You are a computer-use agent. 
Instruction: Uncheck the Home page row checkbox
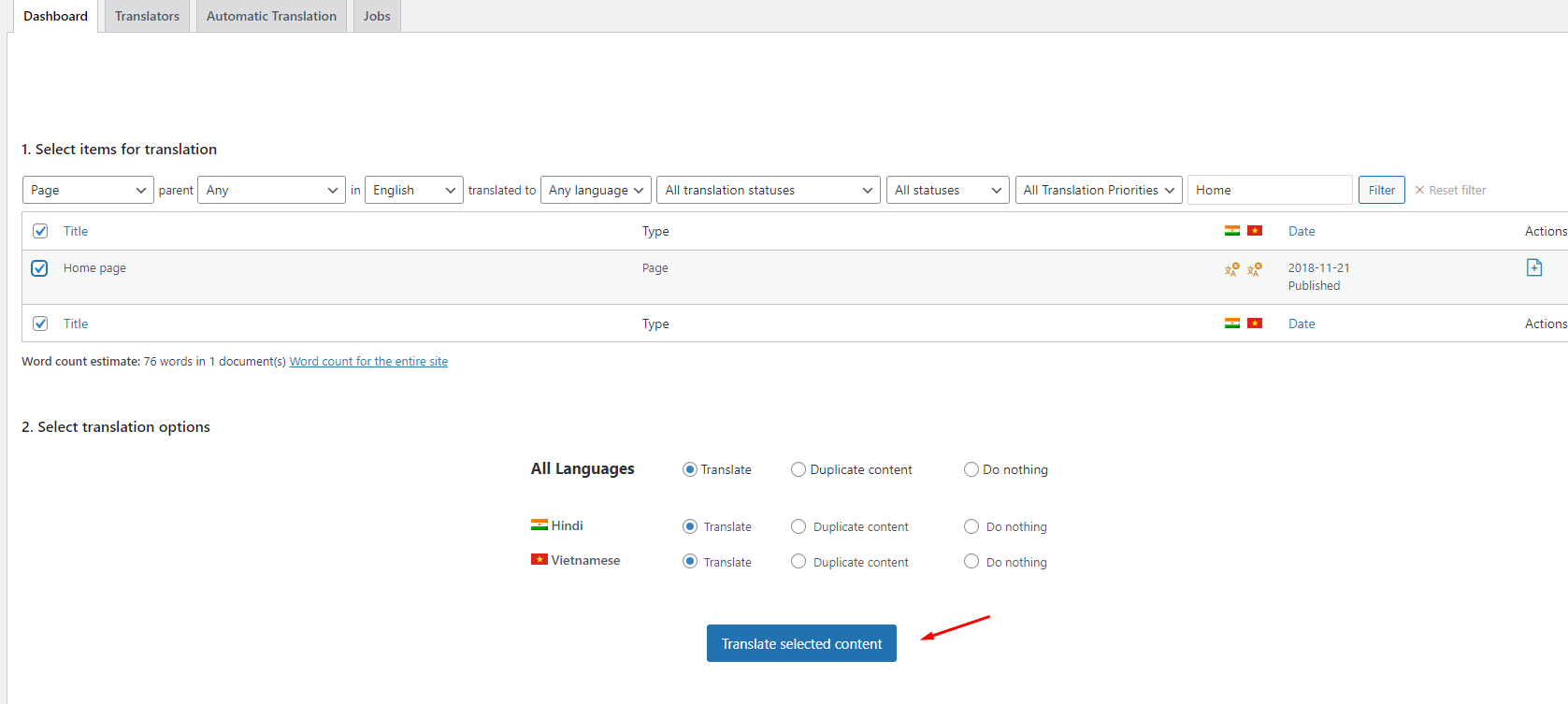coord(39,268)
